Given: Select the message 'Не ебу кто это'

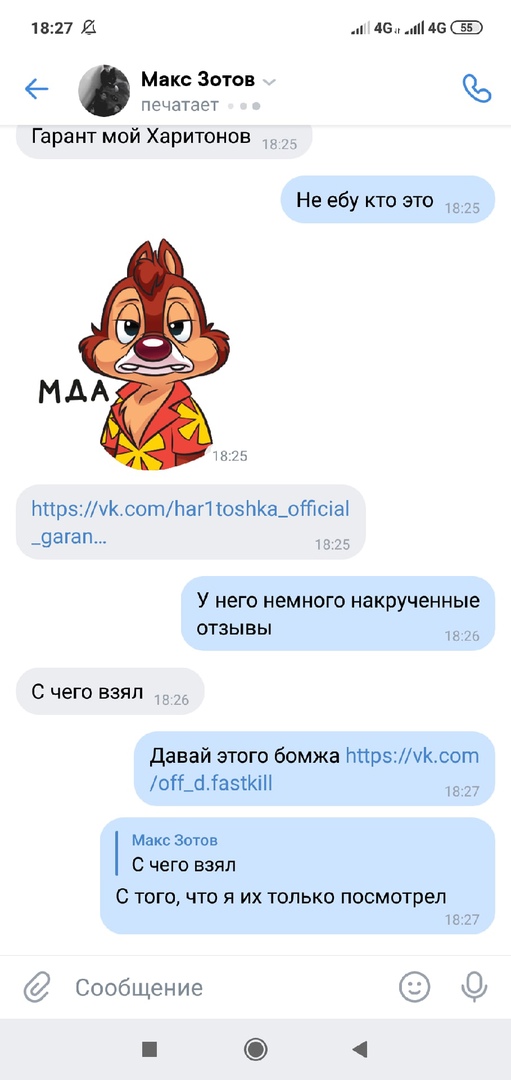Looking at the screenshot, I should coord(388,200).
